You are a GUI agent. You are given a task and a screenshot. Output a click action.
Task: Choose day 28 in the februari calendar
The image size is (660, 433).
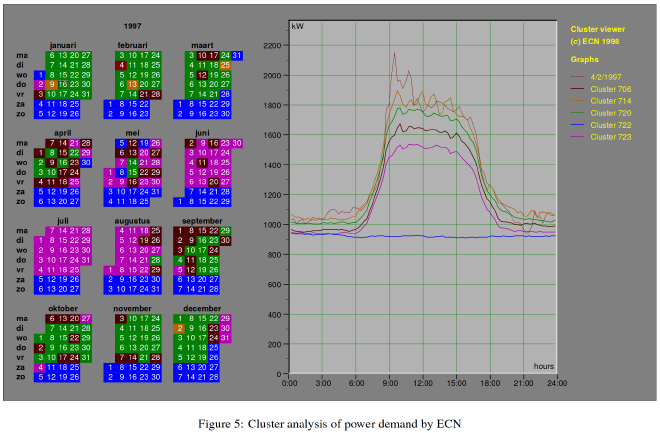point(156,94)
